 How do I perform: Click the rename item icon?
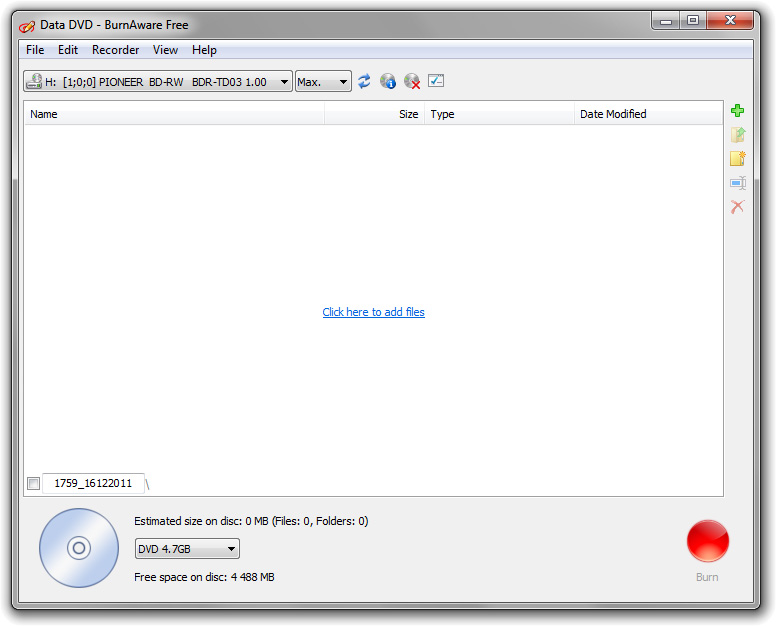point(738,183)
